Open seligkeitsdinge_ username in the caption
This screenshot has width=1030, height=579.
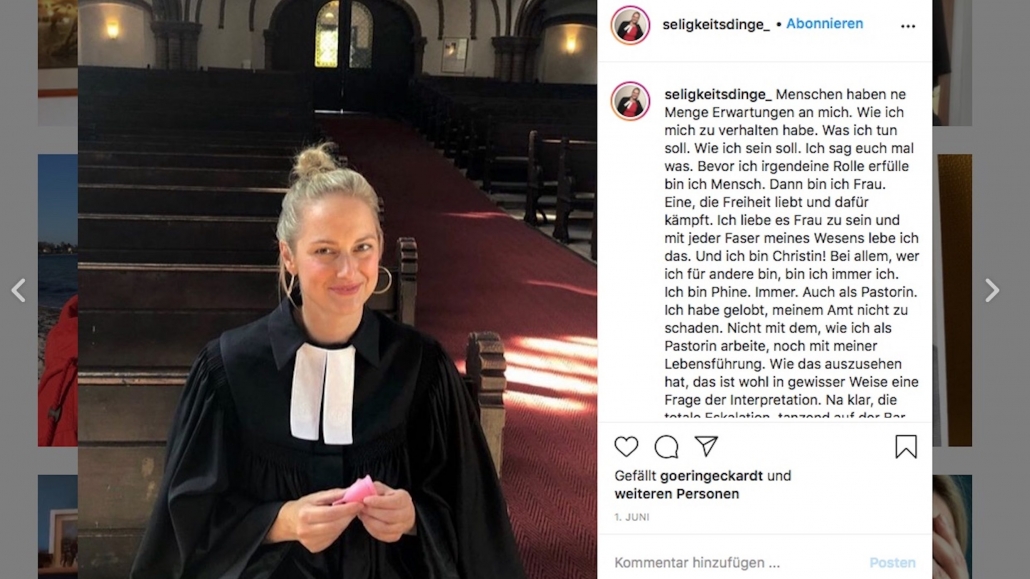[x=718, y=95]
